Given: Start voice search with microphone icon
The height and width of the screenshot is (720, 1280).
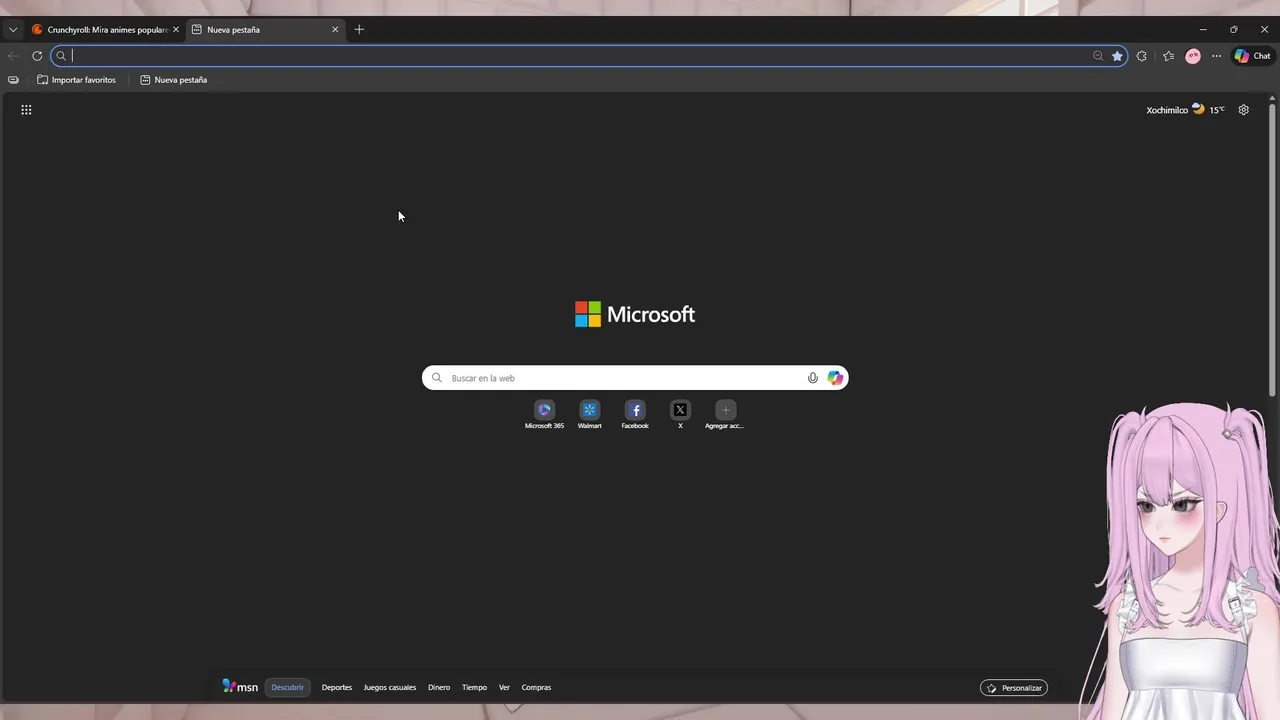Looking at the screenshot, I should click(x=812, y=378).
